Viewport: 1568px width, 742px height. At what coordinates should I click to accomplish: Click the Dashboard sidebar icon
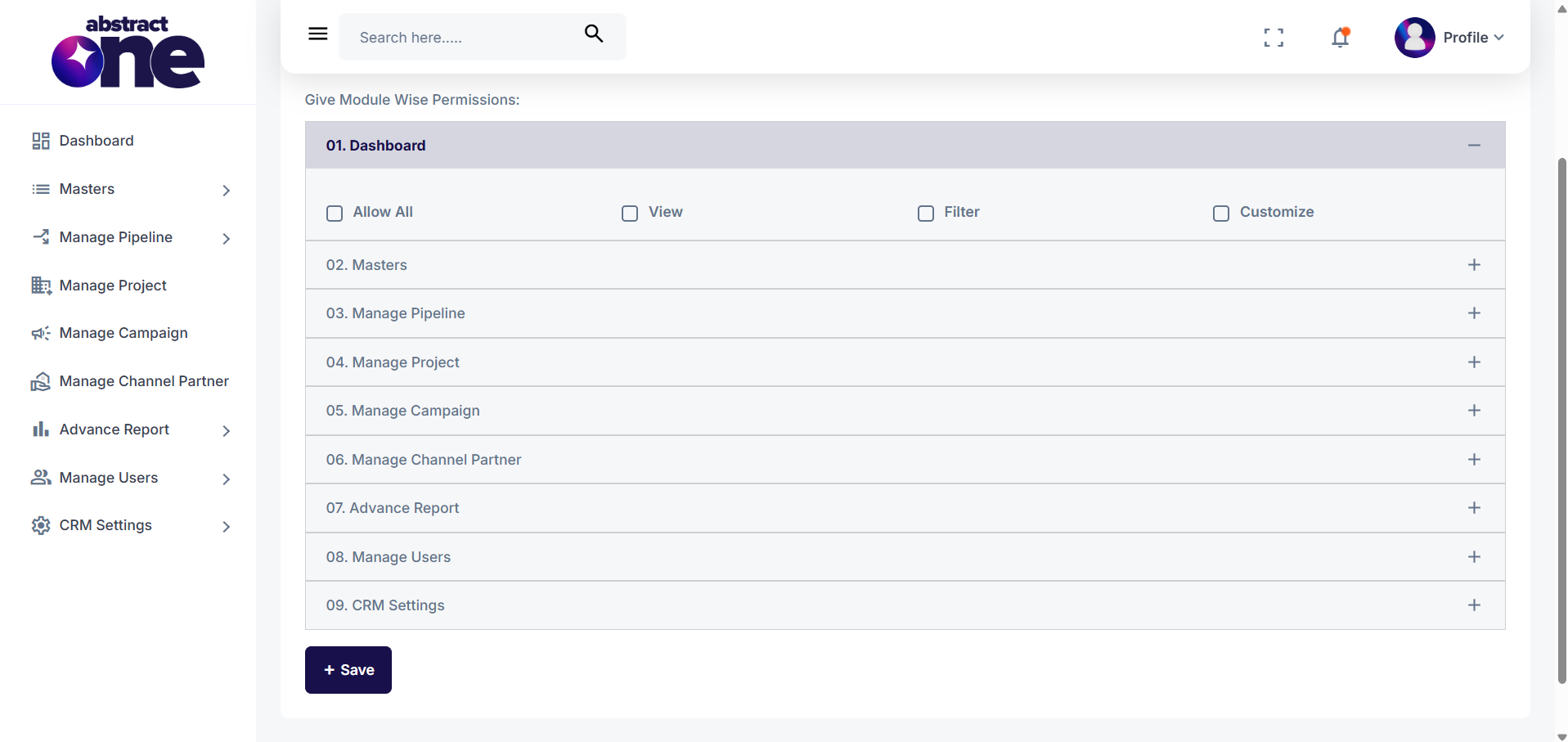[x=41, y=141]
